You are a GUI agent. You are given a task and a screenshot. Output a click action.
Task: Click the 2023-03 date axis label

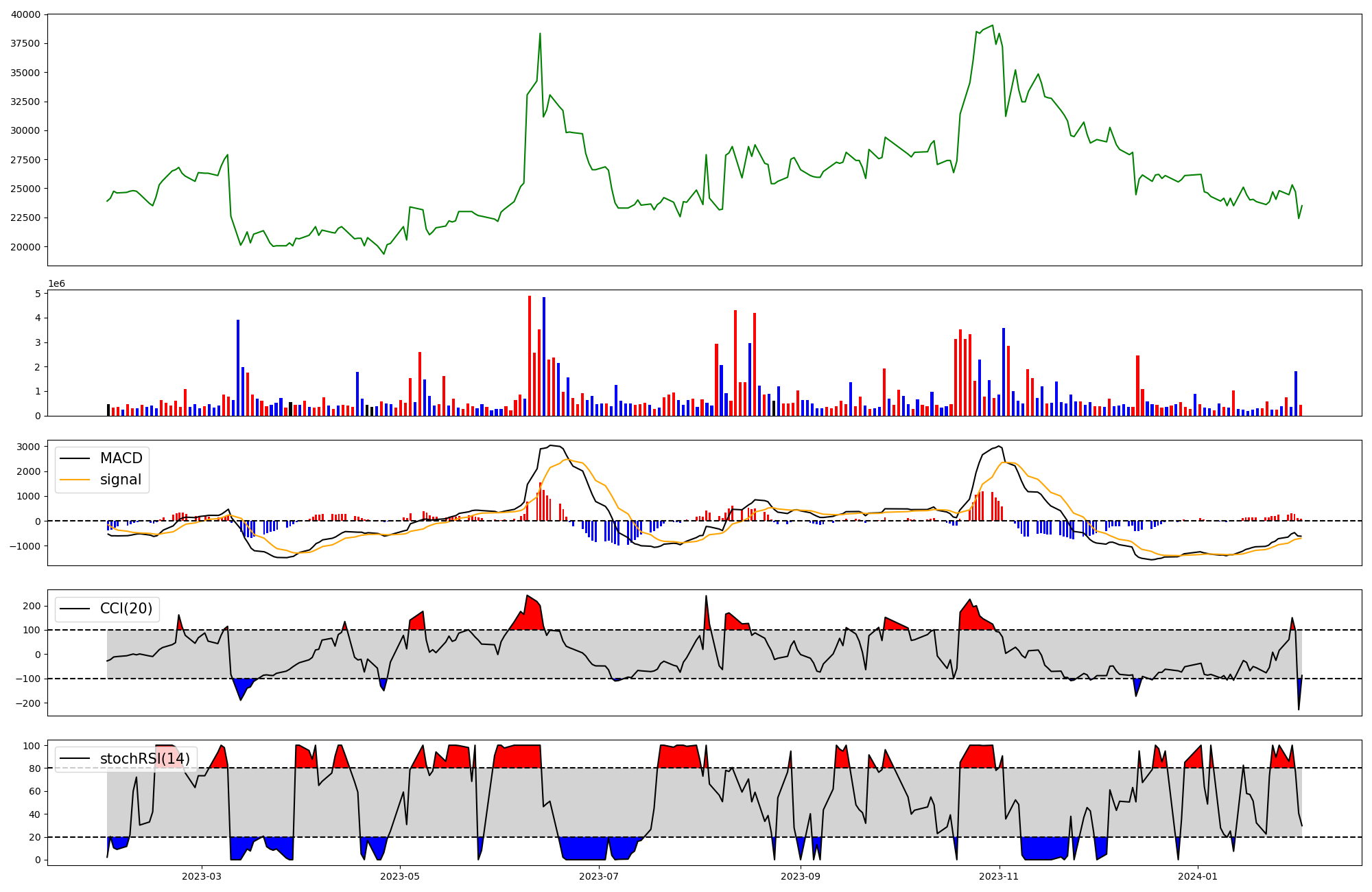[201, 876]
